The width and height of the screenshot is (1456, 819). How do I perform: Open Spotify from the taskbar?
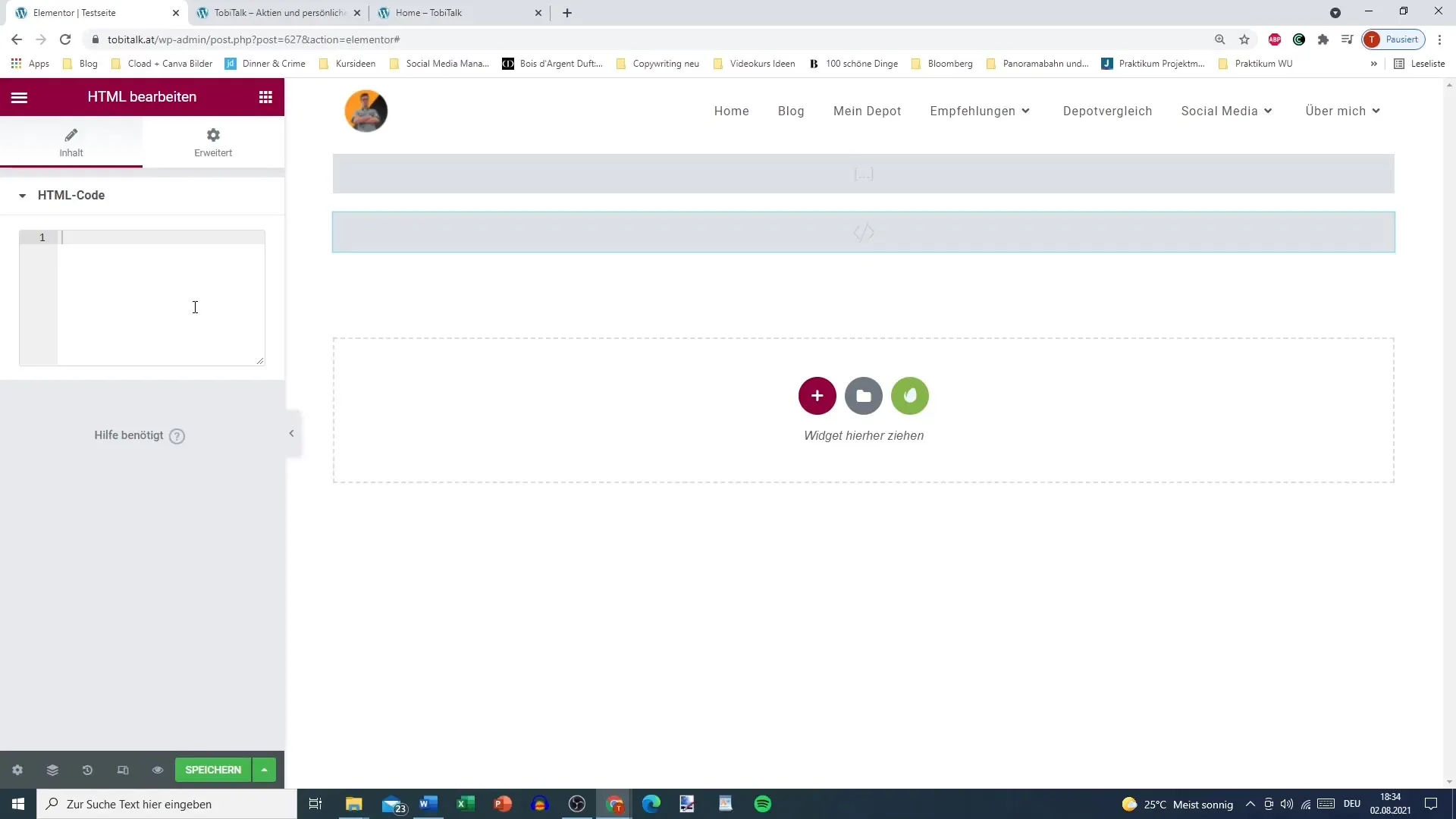pos(763,804)
